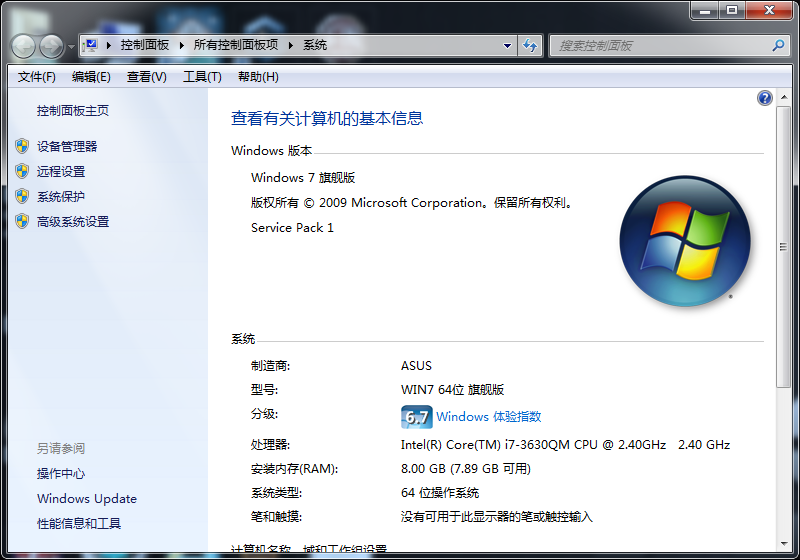Click the manufacturer value ASUS
This screenshot has width=800, height=560.
click(x=416, y=366)
